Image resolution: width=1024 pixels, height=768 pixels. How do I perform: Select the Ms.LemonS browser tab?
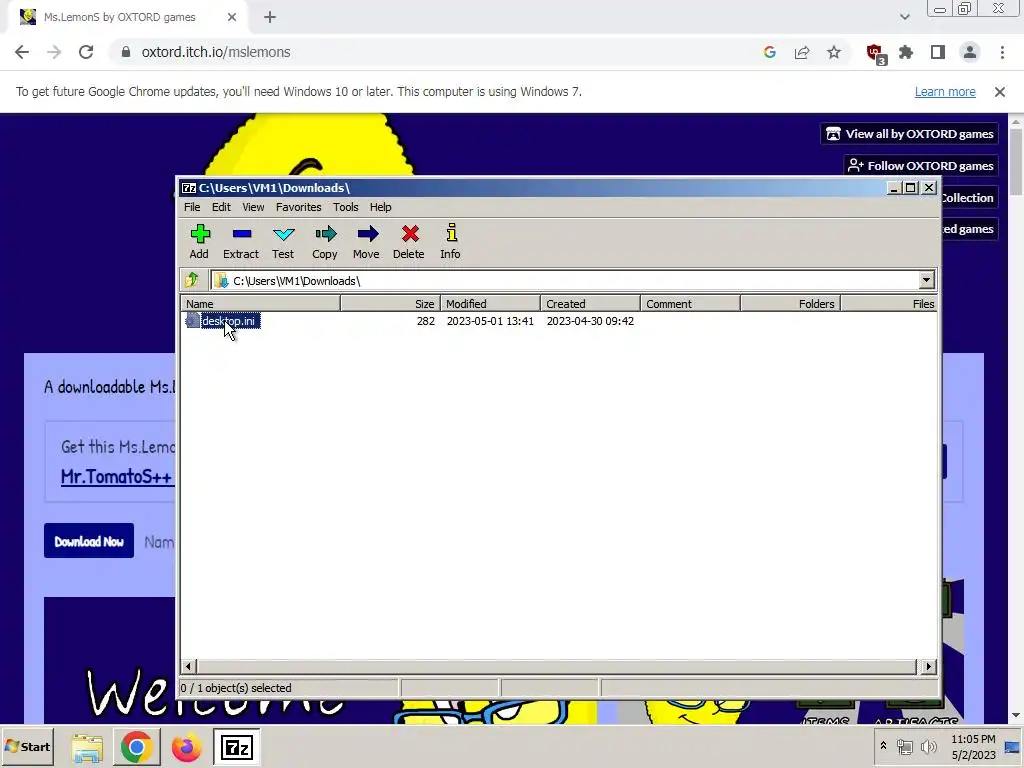coord(127,17)
